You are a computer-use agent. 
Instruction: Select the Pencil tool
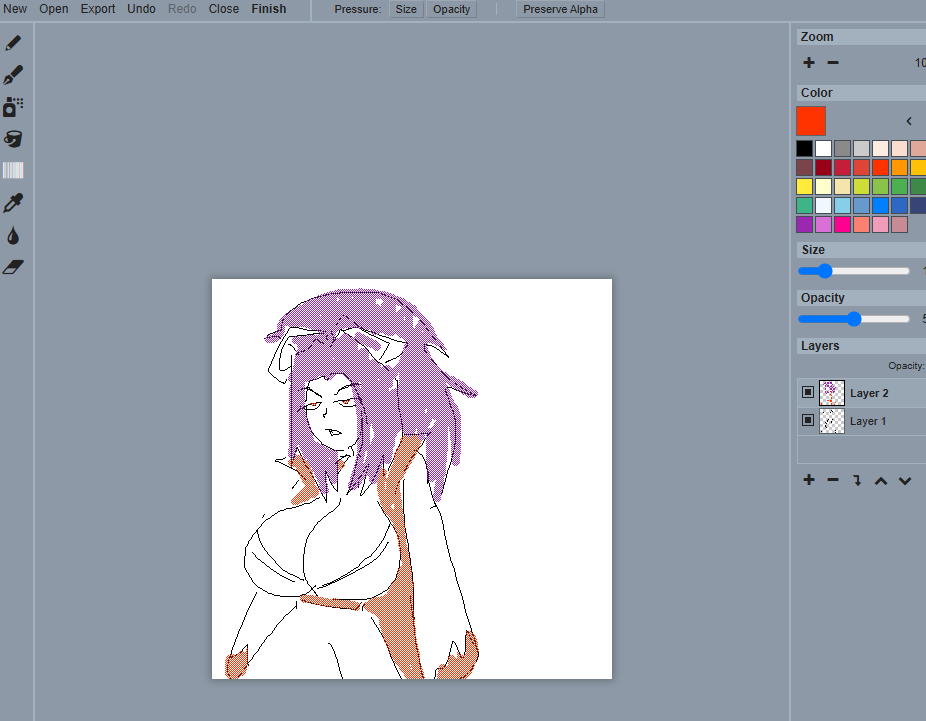pos(13,43)
